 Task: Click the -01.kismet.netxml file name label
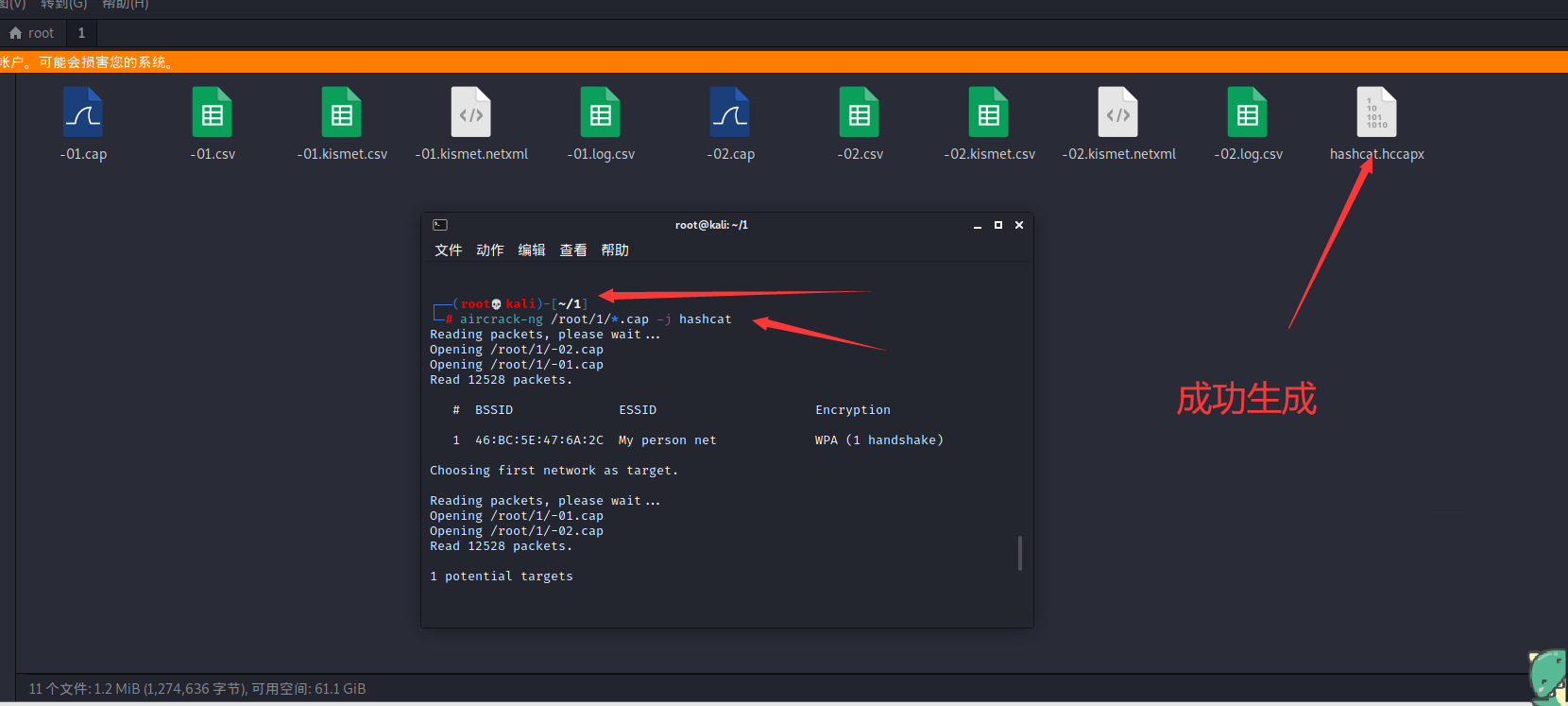471,154
